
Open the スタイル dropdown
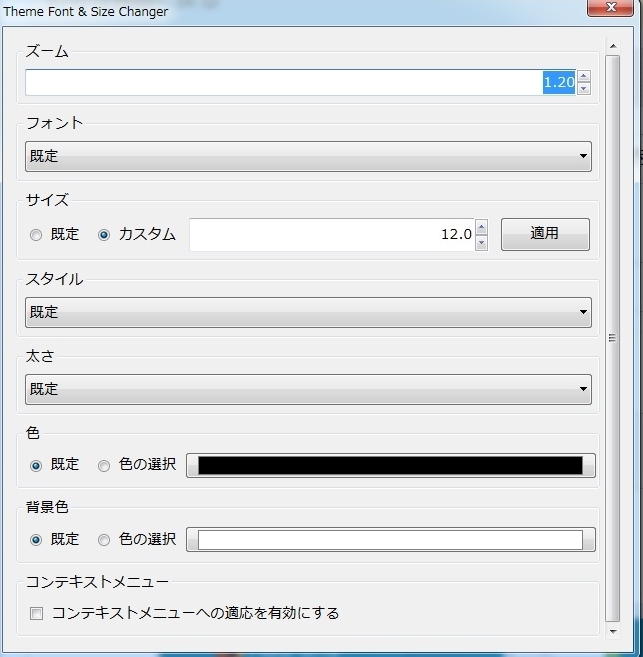[x=308, y=313]
